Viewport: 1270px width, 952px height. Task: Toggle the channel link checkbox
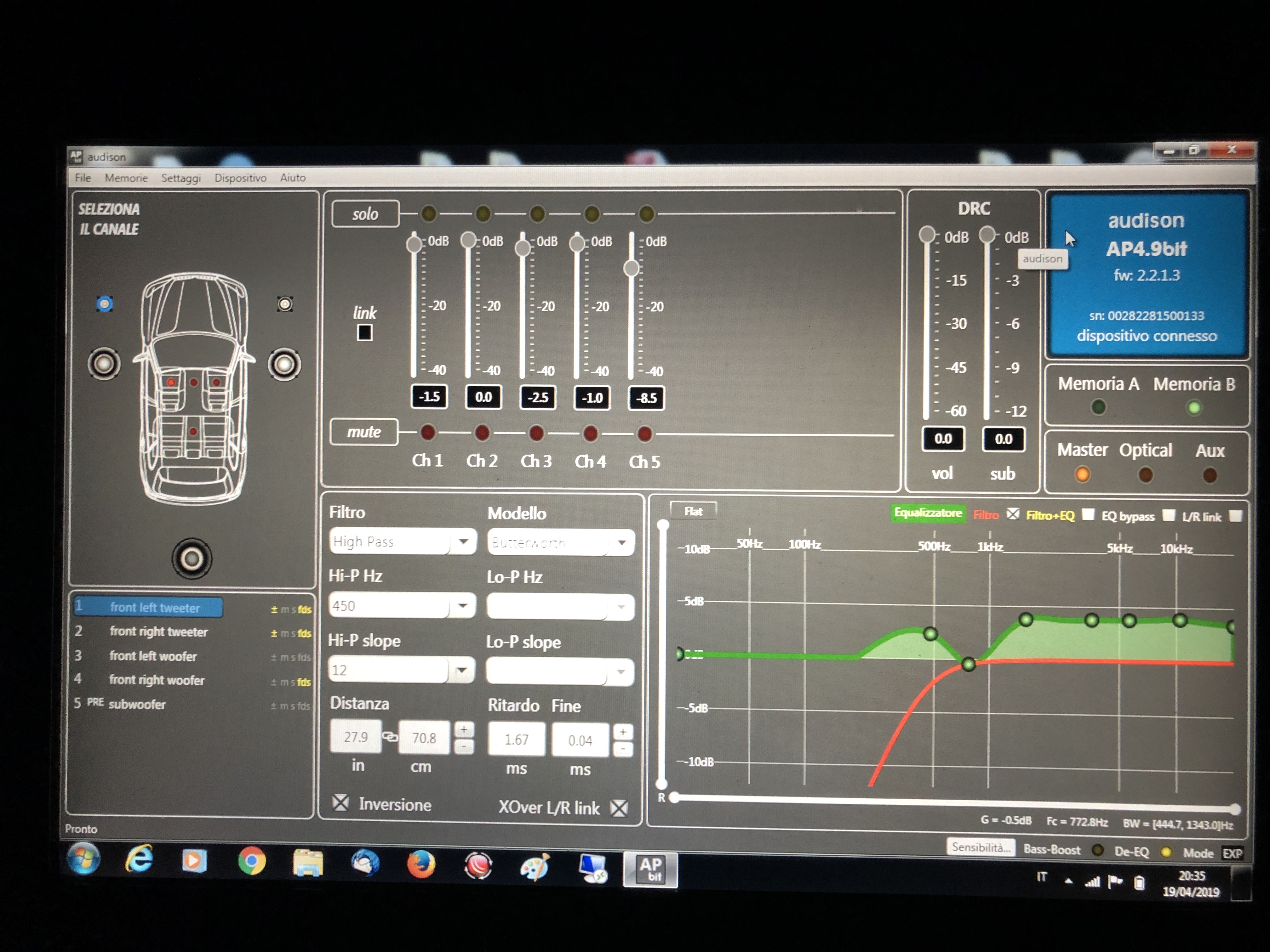tap(364, 332)
